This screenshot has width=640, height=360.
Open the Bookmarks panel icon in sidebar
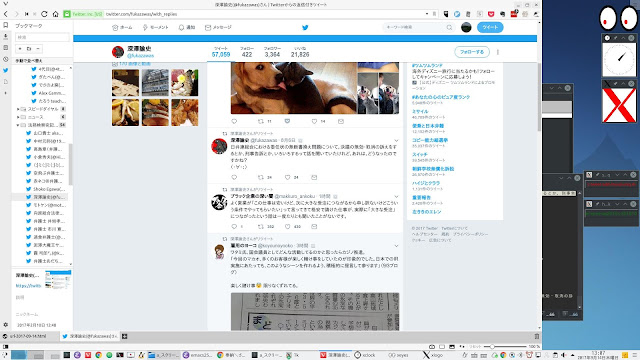(5, 25)
